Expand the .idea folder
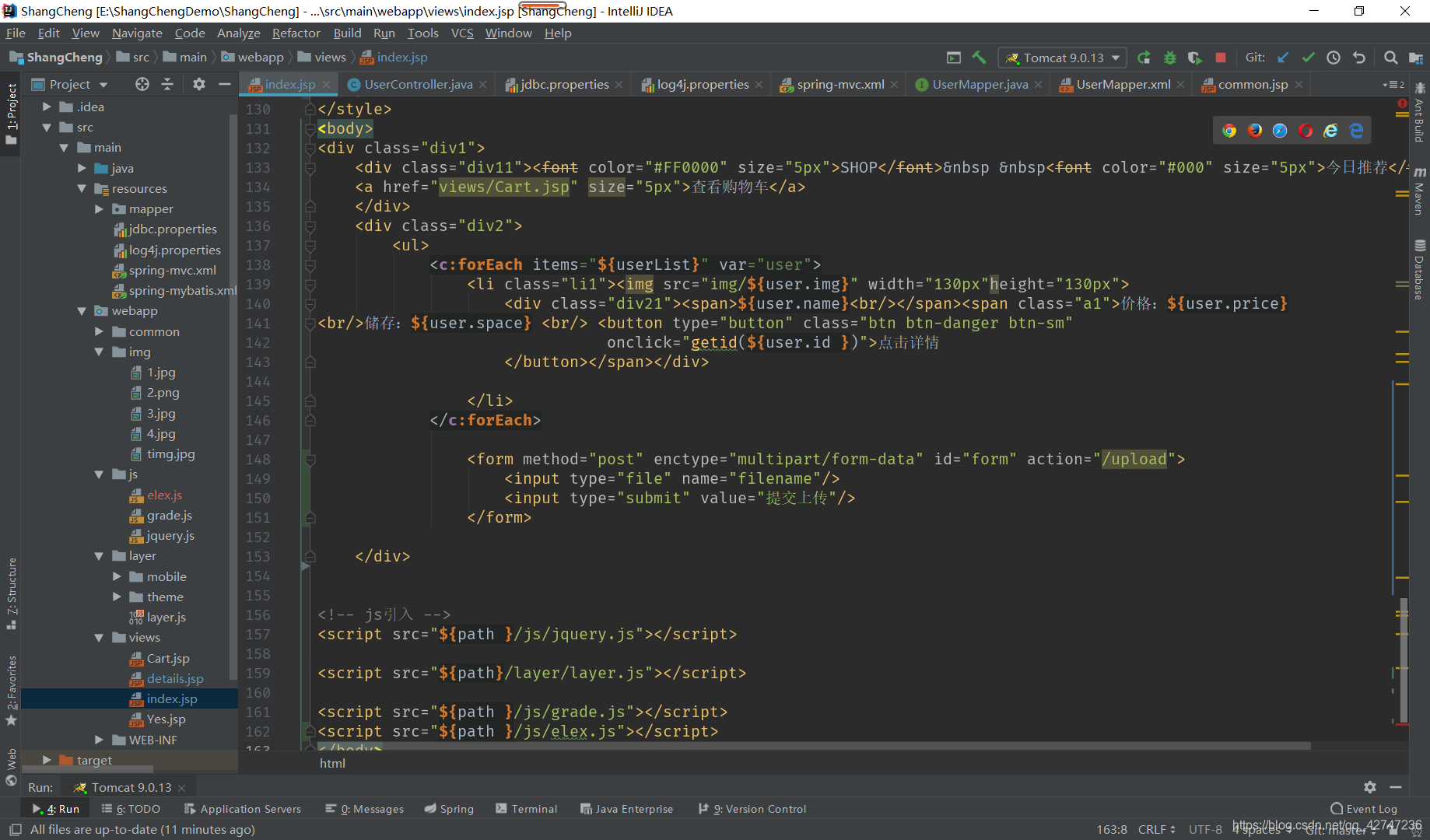Viewport: 1430px width, 840px height. click(x=47, y=107)
